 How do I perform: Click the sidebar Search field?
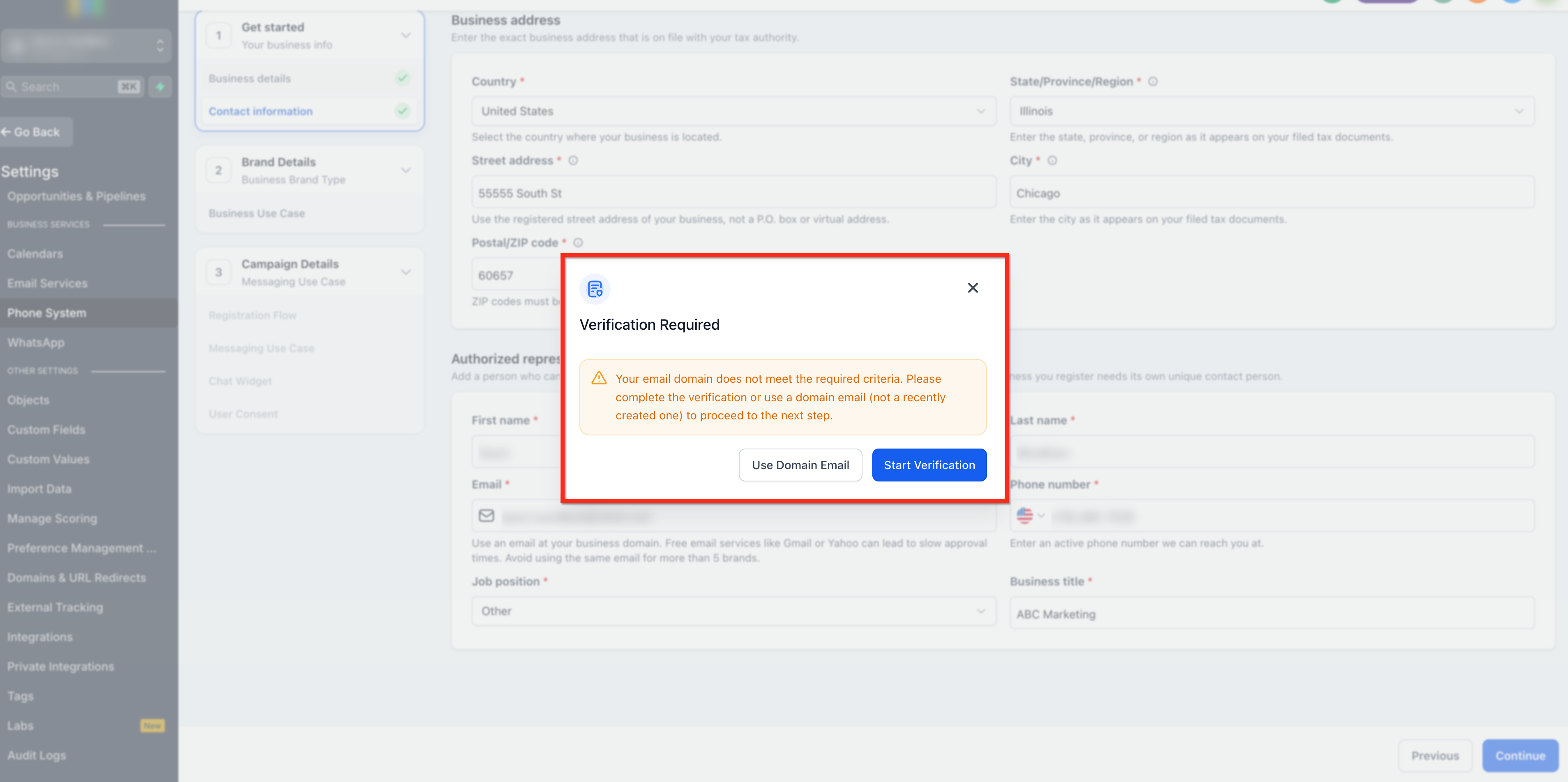(72, 86)
